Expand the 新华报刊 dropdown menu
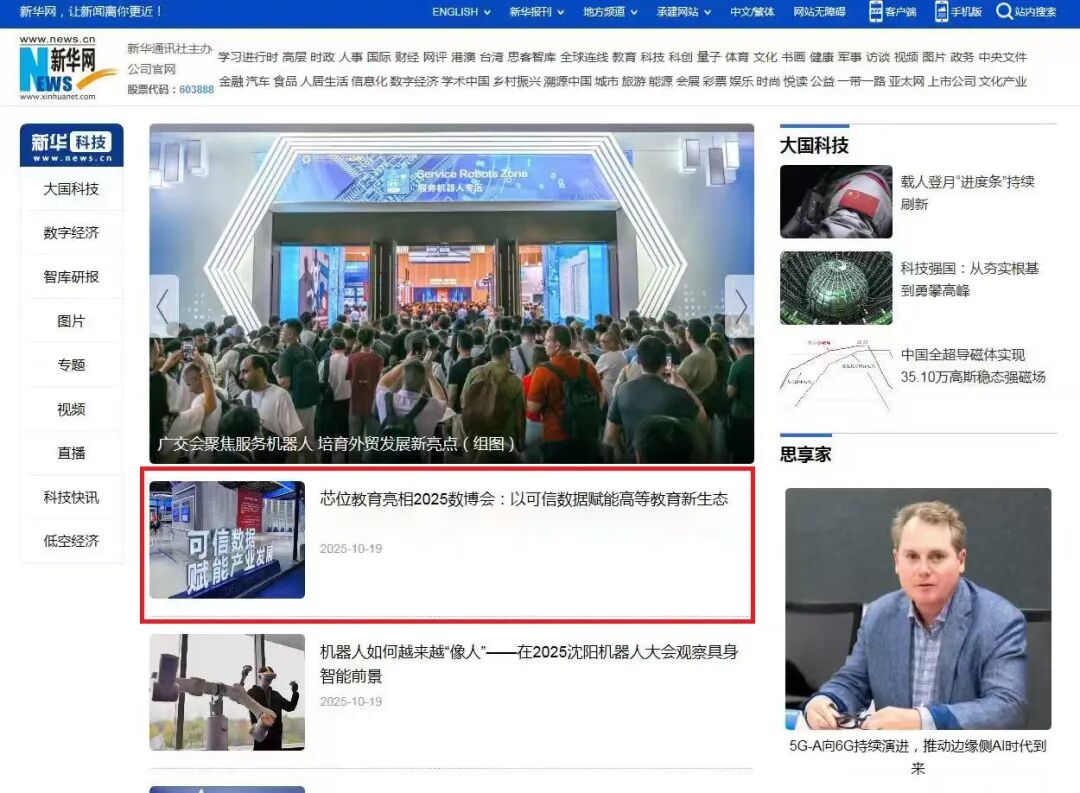1080x793 pixels. pos(536,12)
